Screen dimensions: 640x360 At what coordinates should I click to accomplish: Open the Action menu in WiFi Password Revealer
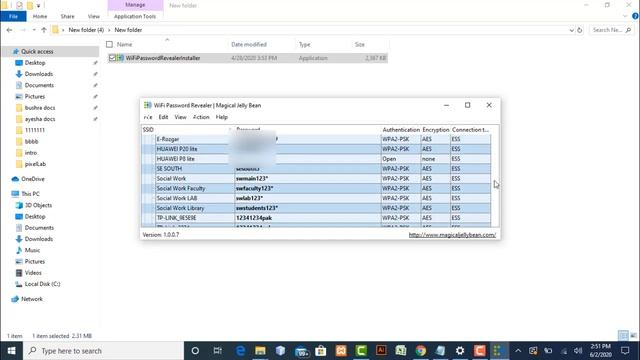(201, 117)
